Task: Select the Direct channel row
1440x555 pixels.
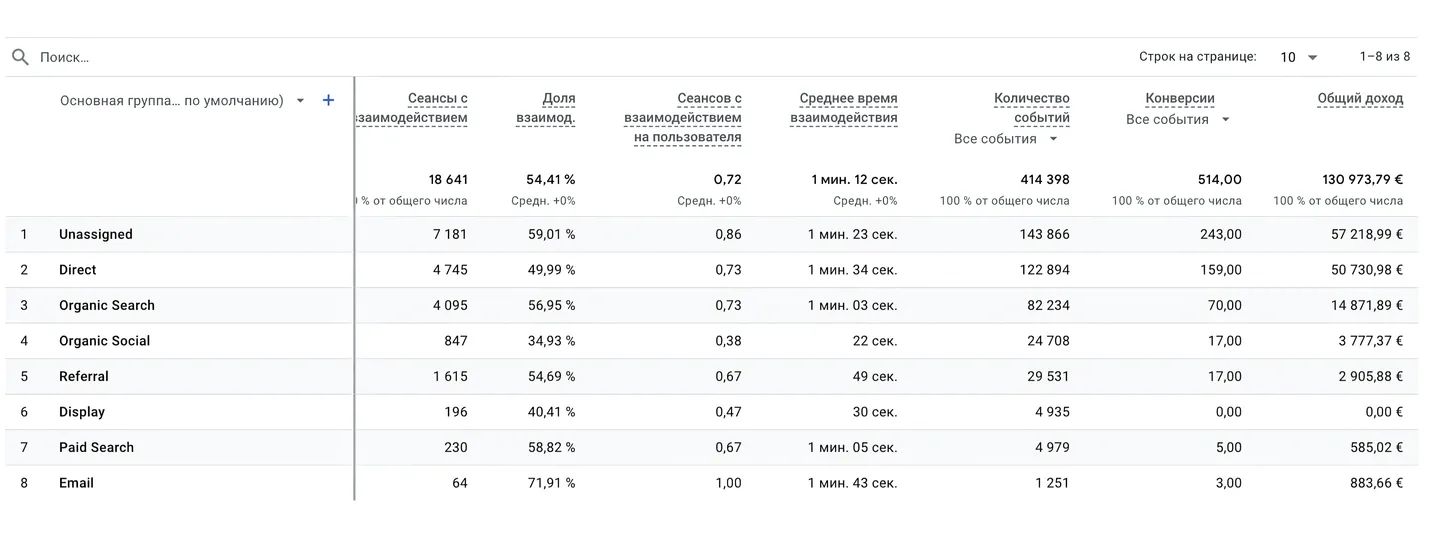Action: [x=78, y=270]
